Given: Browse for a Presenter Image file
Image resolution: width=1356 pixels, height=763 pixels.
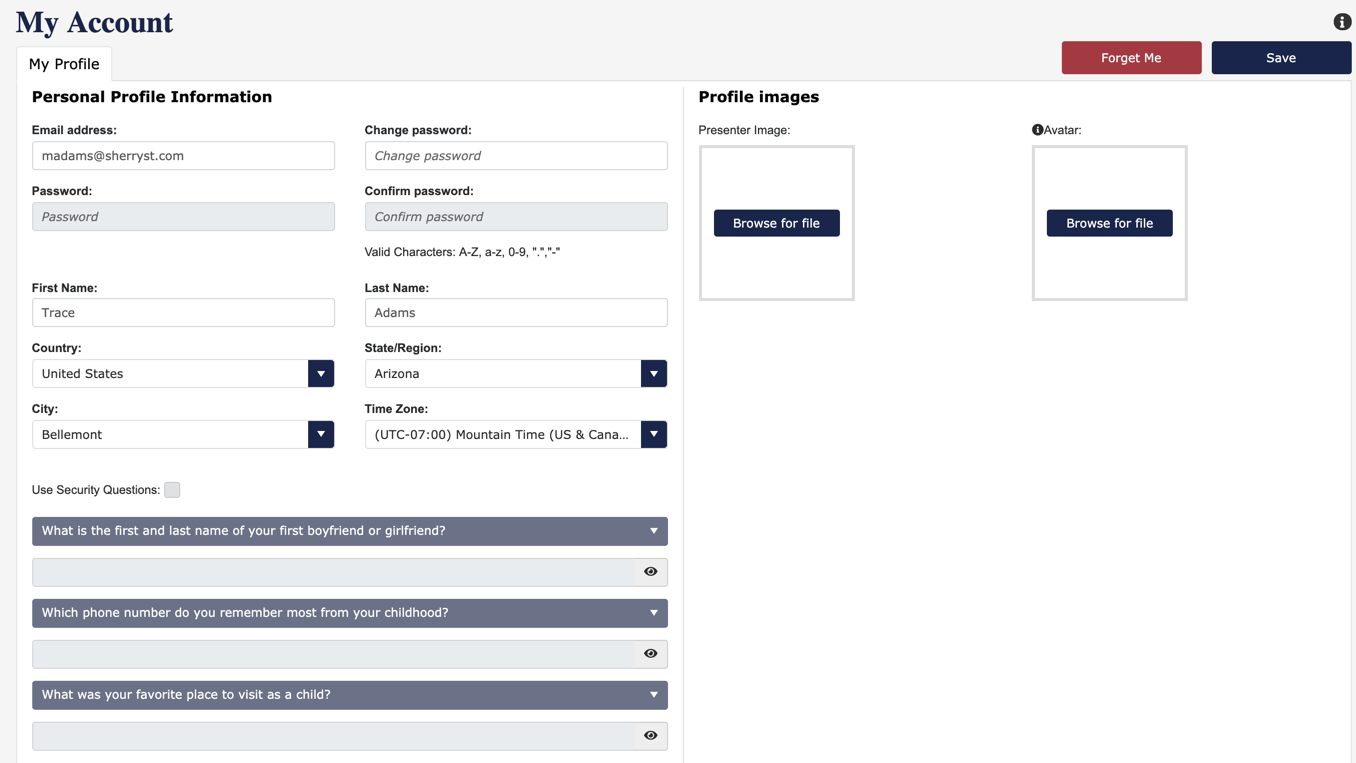Looking at the screenshot, I should coord(776,223).
